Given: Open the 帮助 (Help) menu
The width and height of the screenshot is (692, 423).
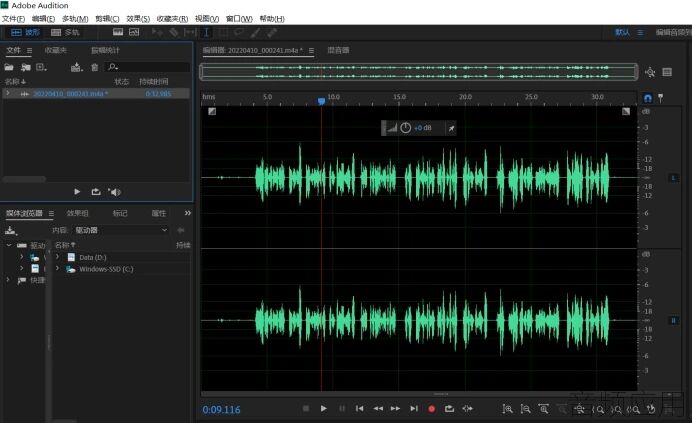Looking at the screenshot, I should click(272, 19).
